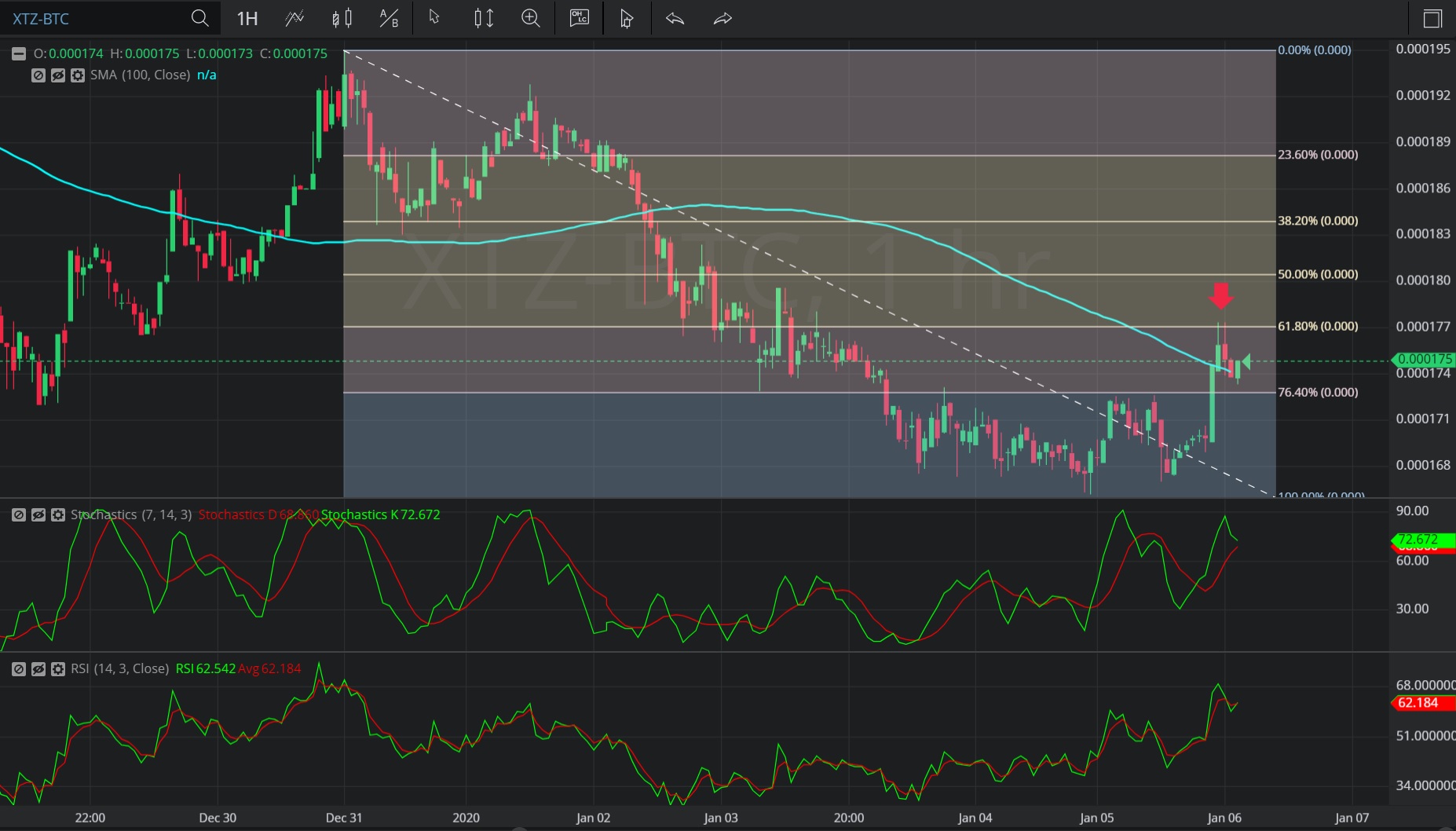The width and height of the screenshot is (1456, 831).
Task: Click the O: 0.000174 open value
Action: pos(68,53)
